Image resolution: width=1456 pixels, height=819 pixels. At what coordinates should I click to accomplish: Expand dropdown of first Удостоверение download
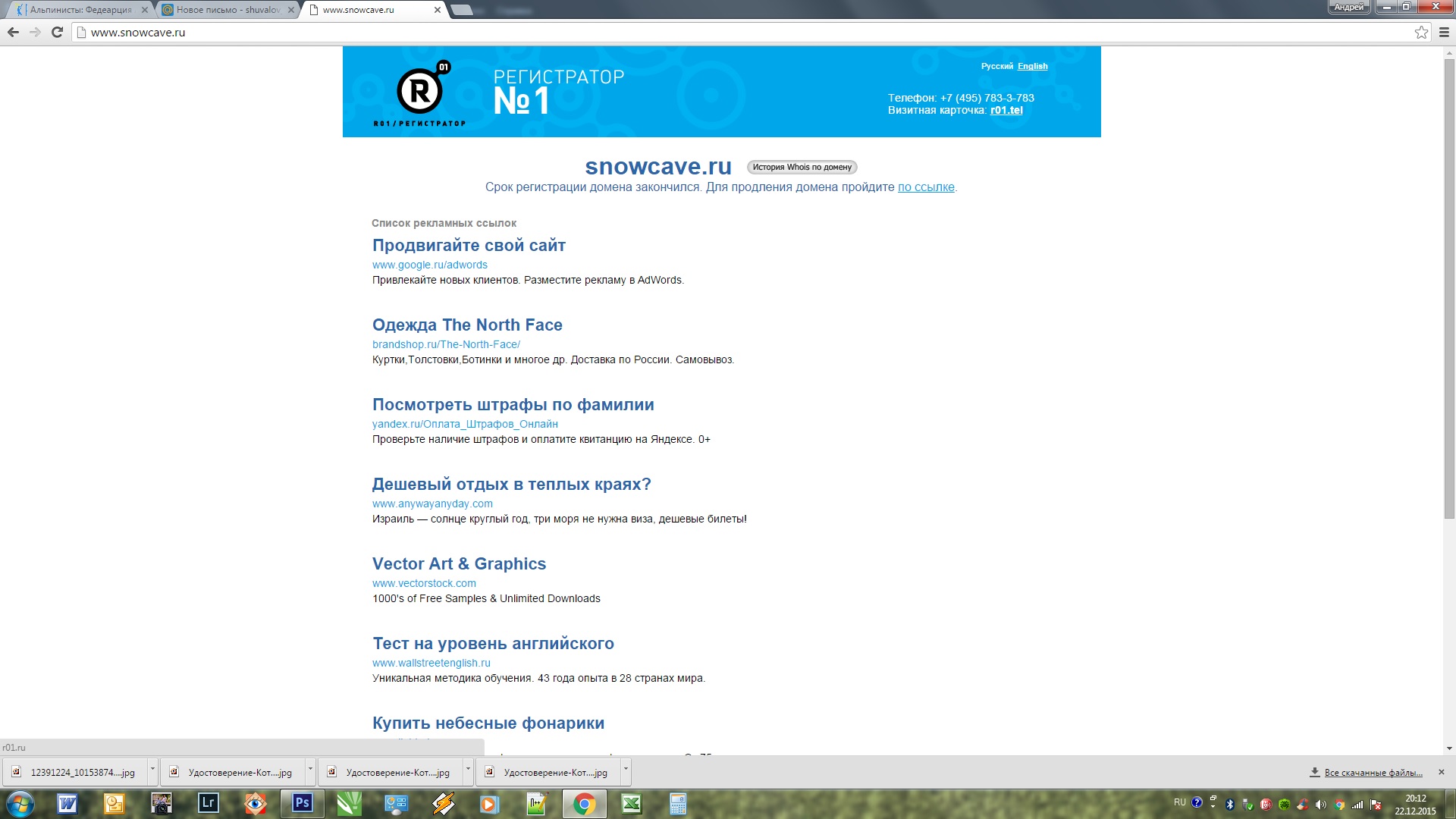[x=310, y=771]
